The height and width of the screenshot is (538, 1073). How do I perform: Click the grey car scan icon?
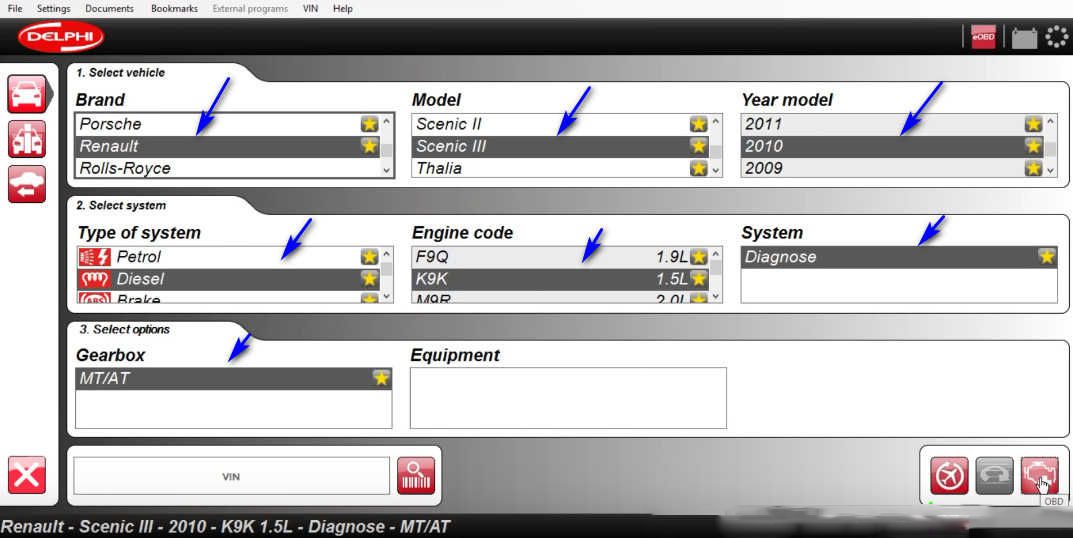[x=994, y=476]
